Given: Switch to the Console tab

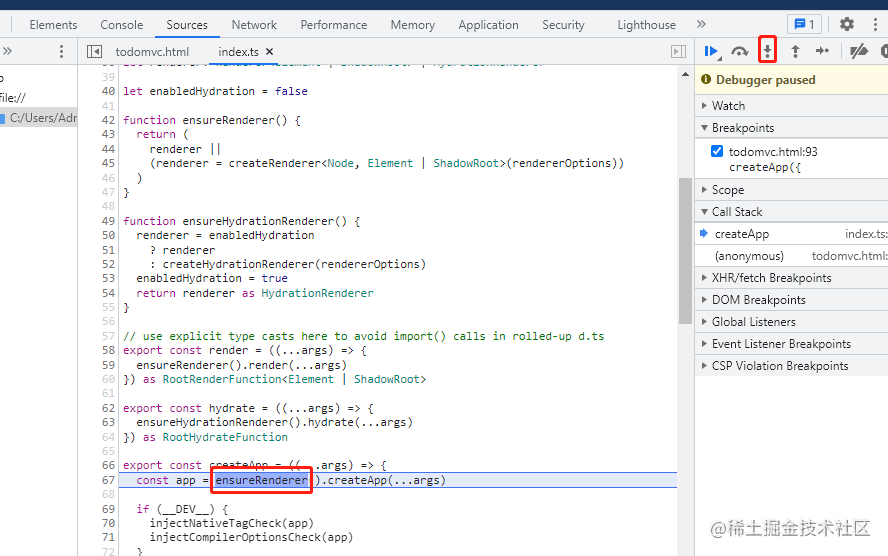Looking at the screenshot, I should (122, 25).
